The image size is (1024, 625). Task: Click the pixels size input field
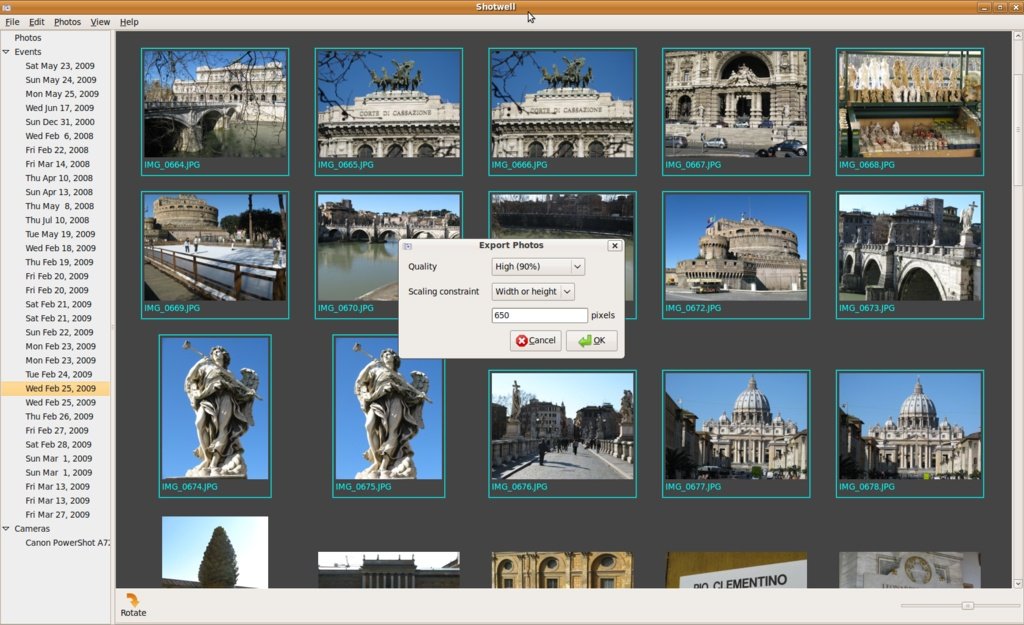click(539, 316)
